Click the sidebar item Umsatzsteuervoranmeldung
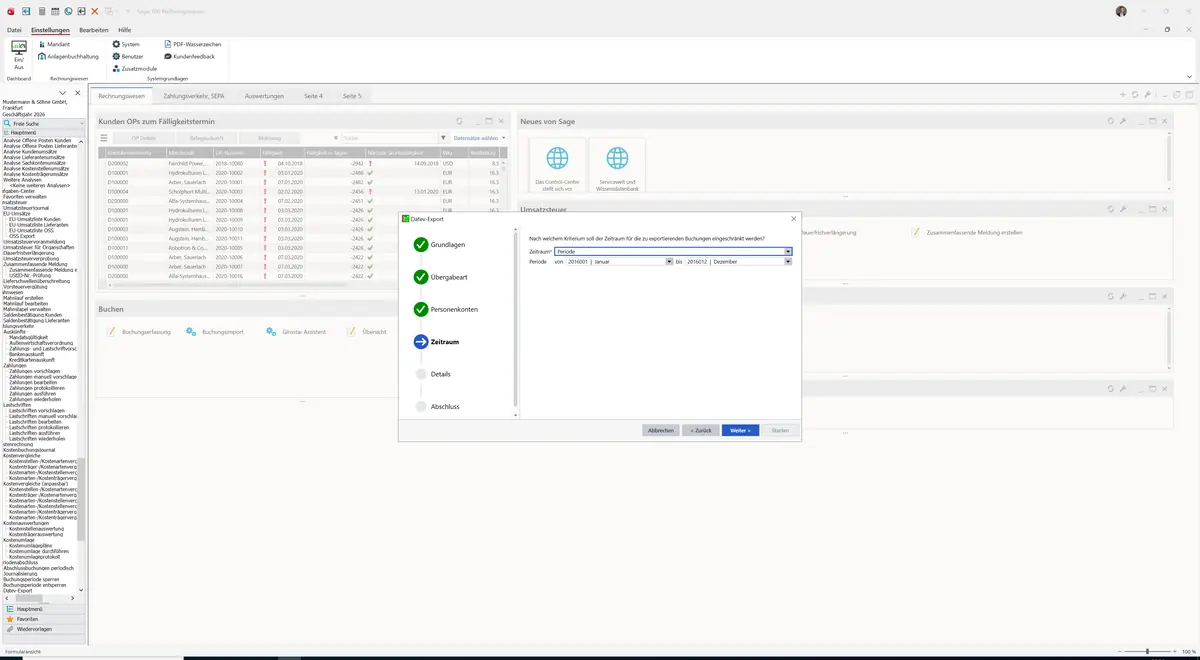Viewport: 1200px width, 660px height. point(34,242)
